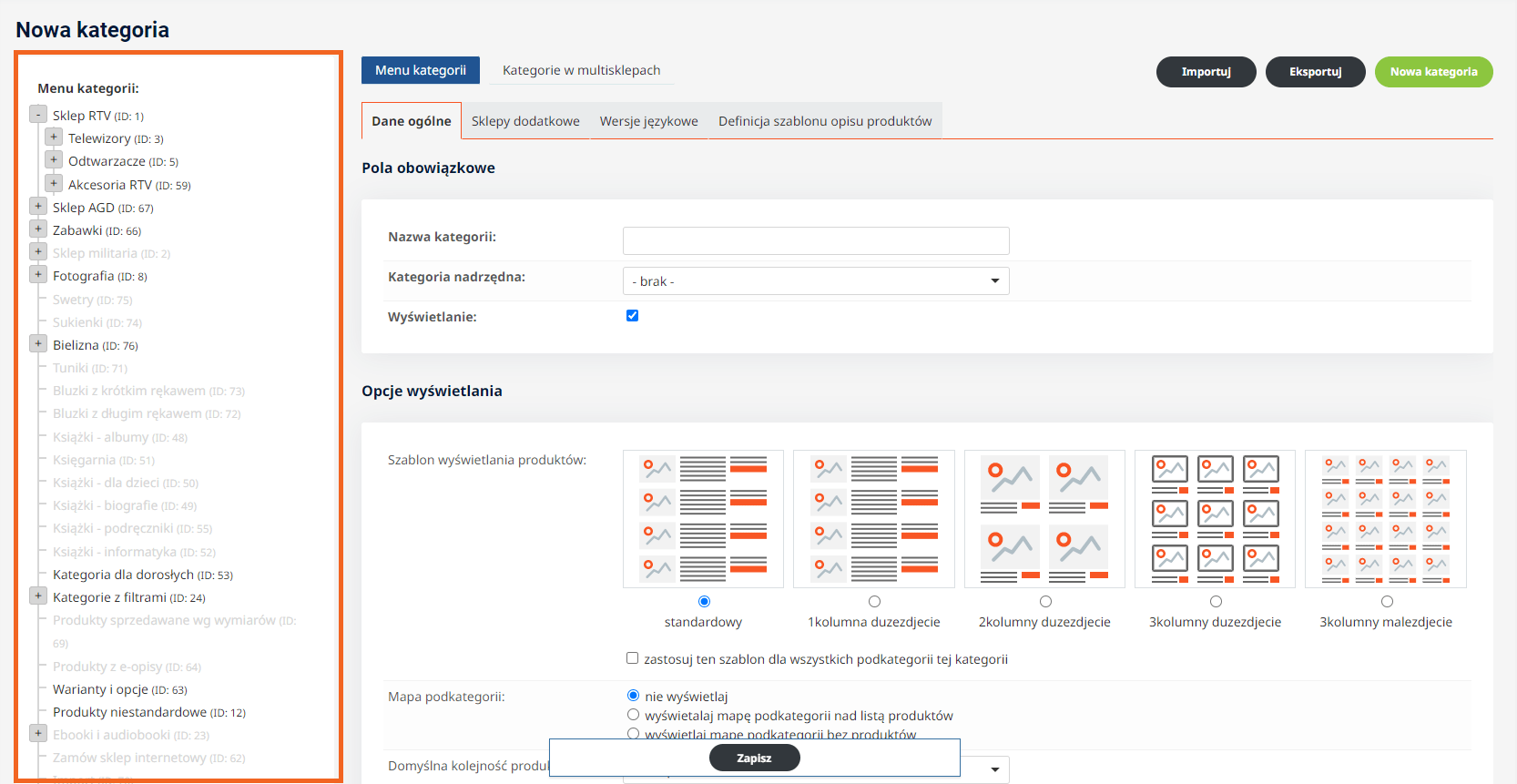
Task: Collapse the Sklep RTV tree node
Action: point(38,115)
